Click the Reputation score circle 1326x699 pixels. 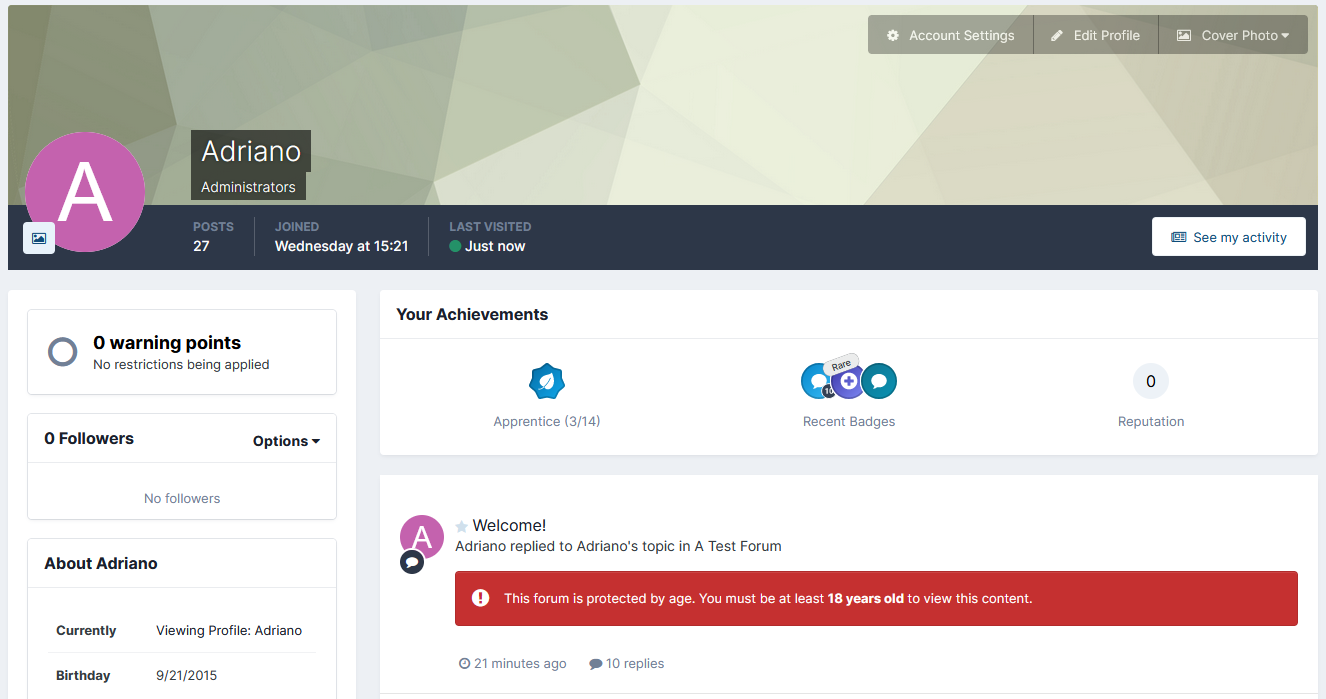click(x=1150, y=381)
